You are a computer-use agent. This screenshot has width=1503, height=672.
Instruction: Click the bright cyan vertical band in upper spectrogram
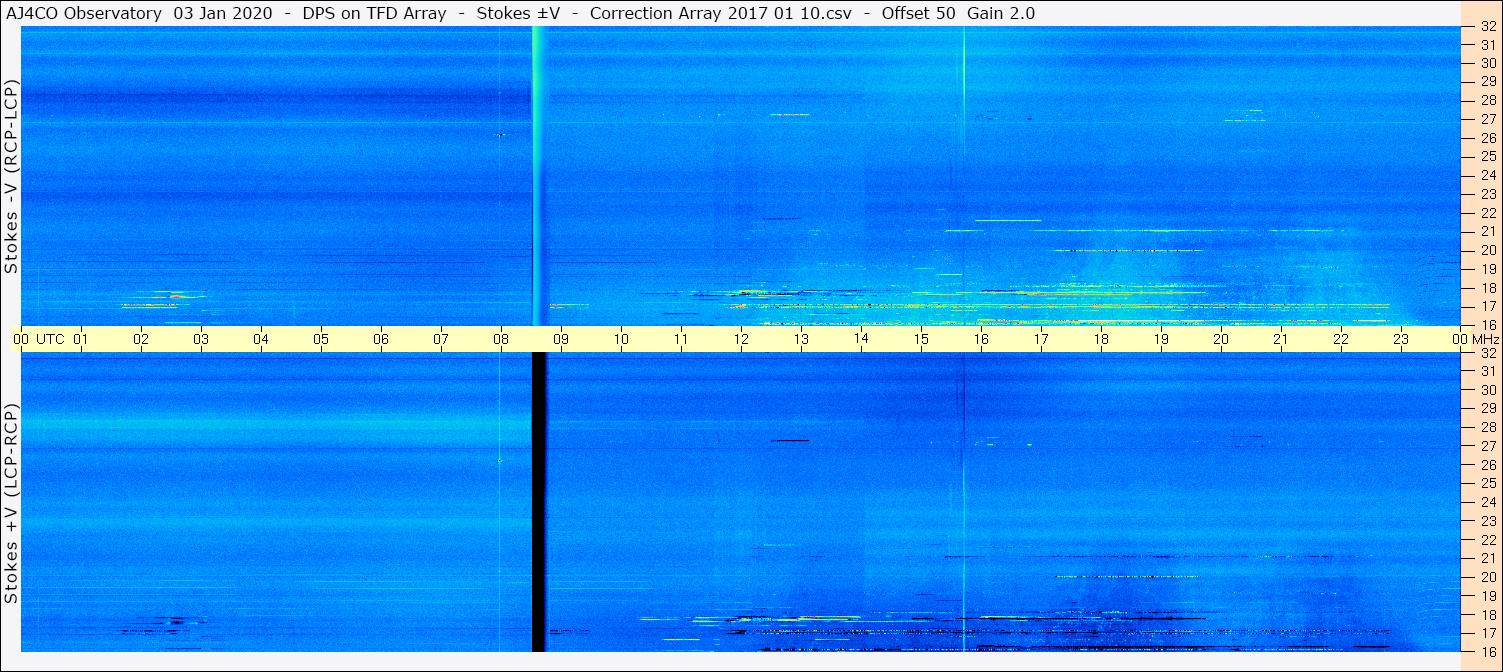click(539, 175)
